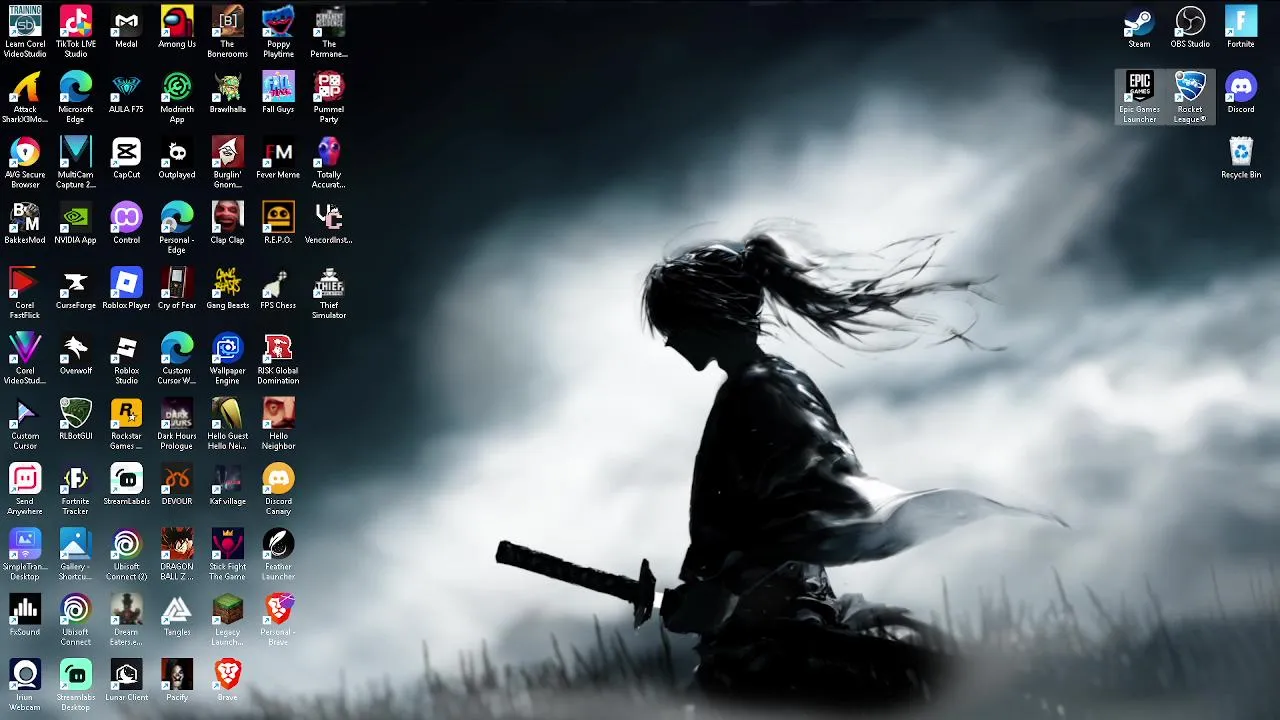Click the AULA F75 icon

coord(126,87)
